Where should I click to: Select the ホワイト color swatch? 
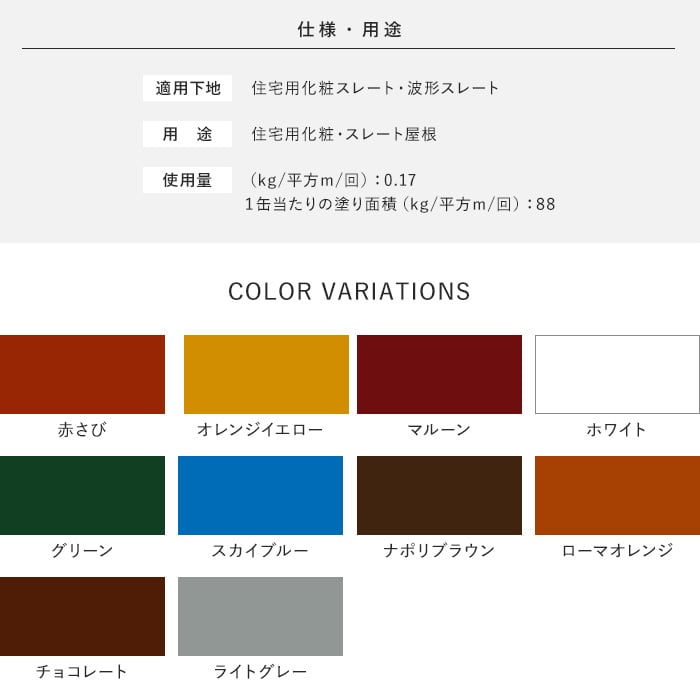click(617, 374)
